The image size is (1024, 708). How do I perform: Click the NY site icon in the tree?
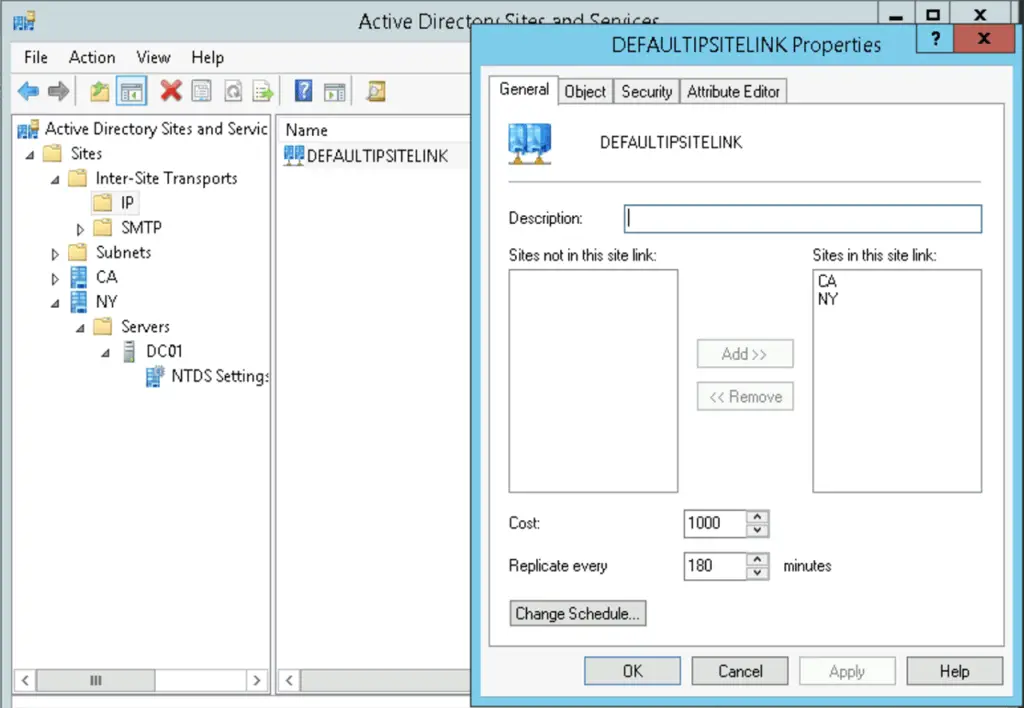pos(78,302)
